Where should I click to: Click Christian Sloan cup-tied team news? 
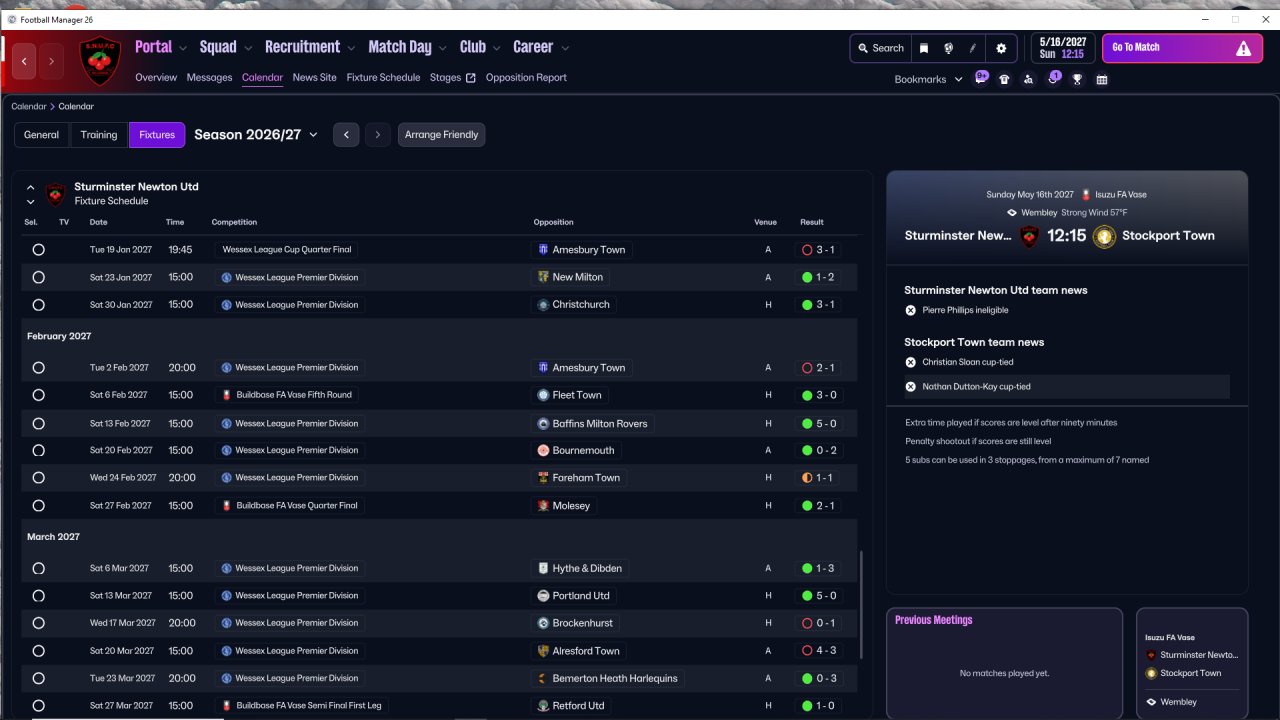pos(966,362)
